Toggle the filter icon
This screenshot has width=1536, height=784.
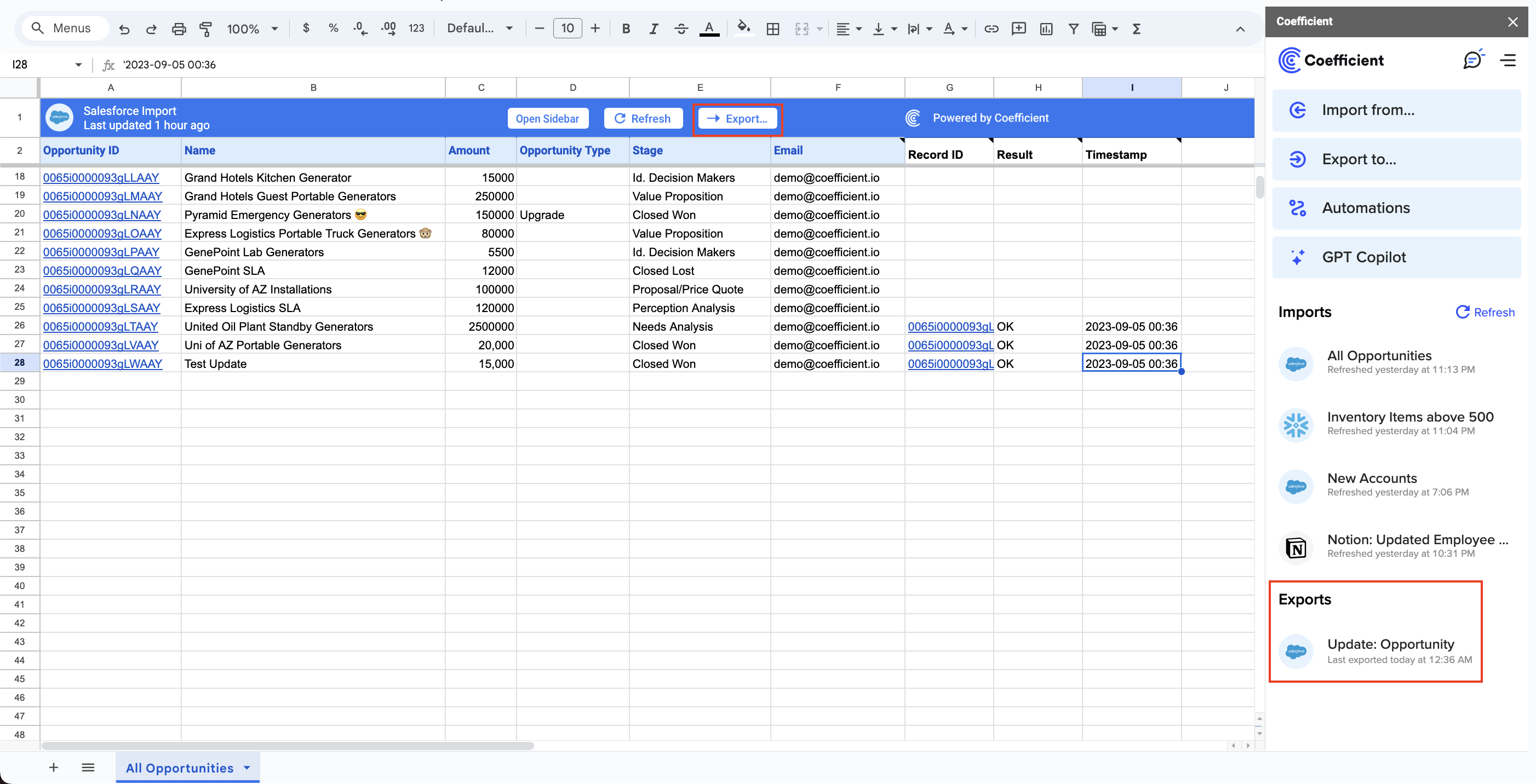pyautogui.click(x=1073, y=28)
